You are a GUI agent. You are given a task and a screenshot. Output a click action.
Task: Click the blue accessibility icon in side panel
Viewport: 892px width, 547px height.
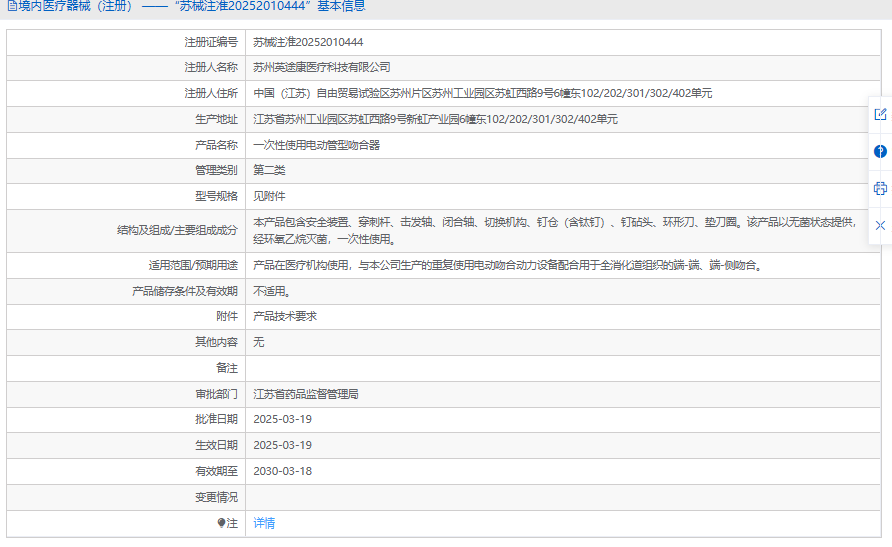[x=880, y=151]
